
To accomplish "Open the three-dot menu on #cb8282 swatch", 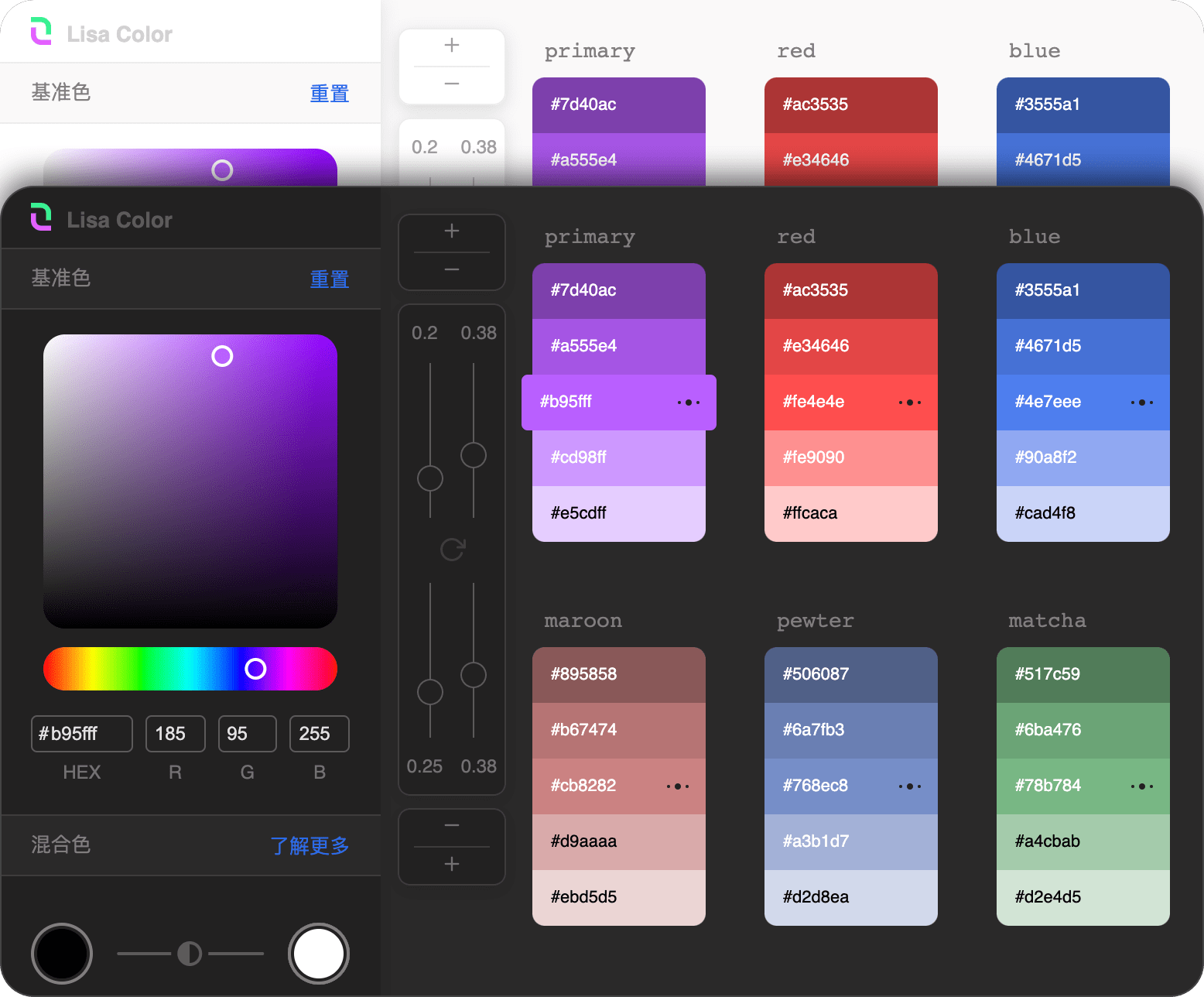I will (x=677, y=786).
